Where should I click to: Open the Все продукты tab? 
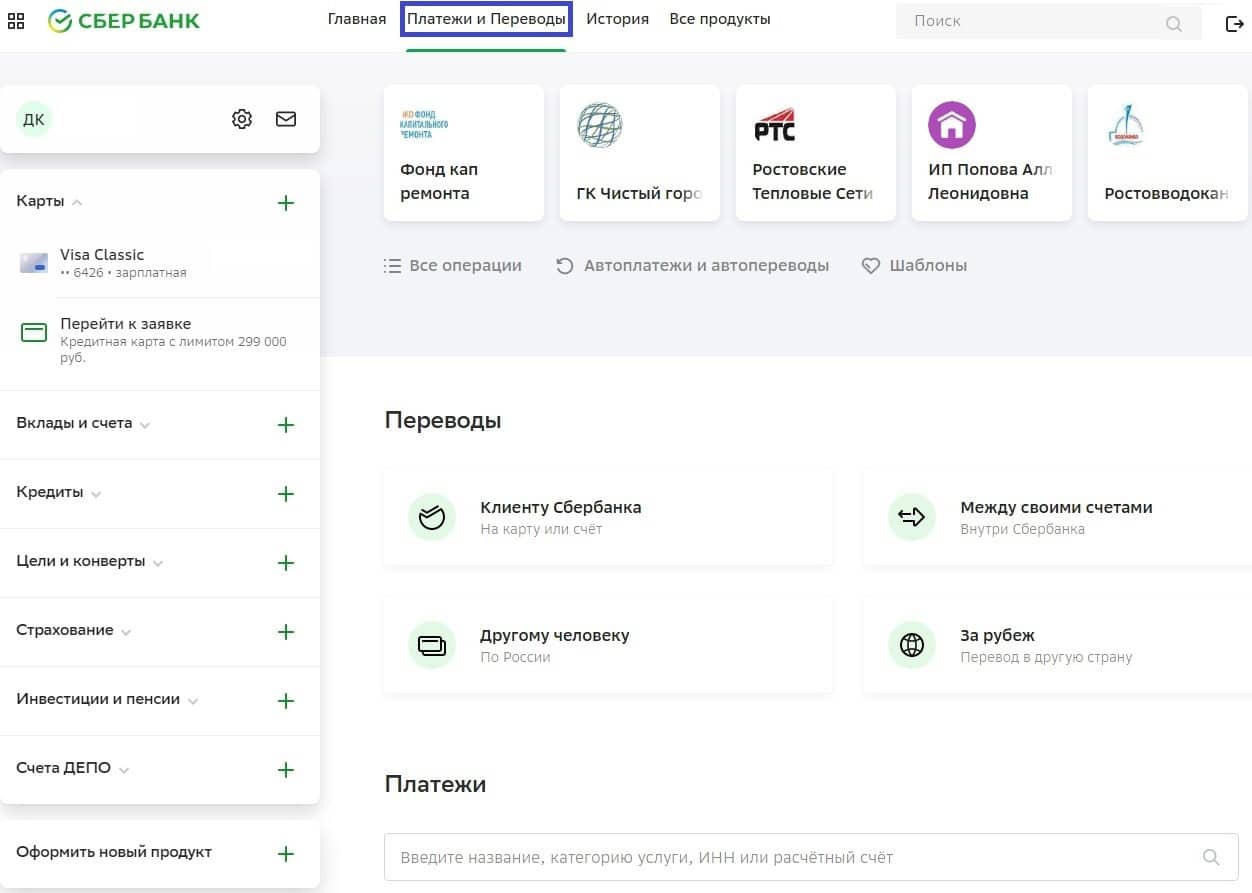point(719,19)
